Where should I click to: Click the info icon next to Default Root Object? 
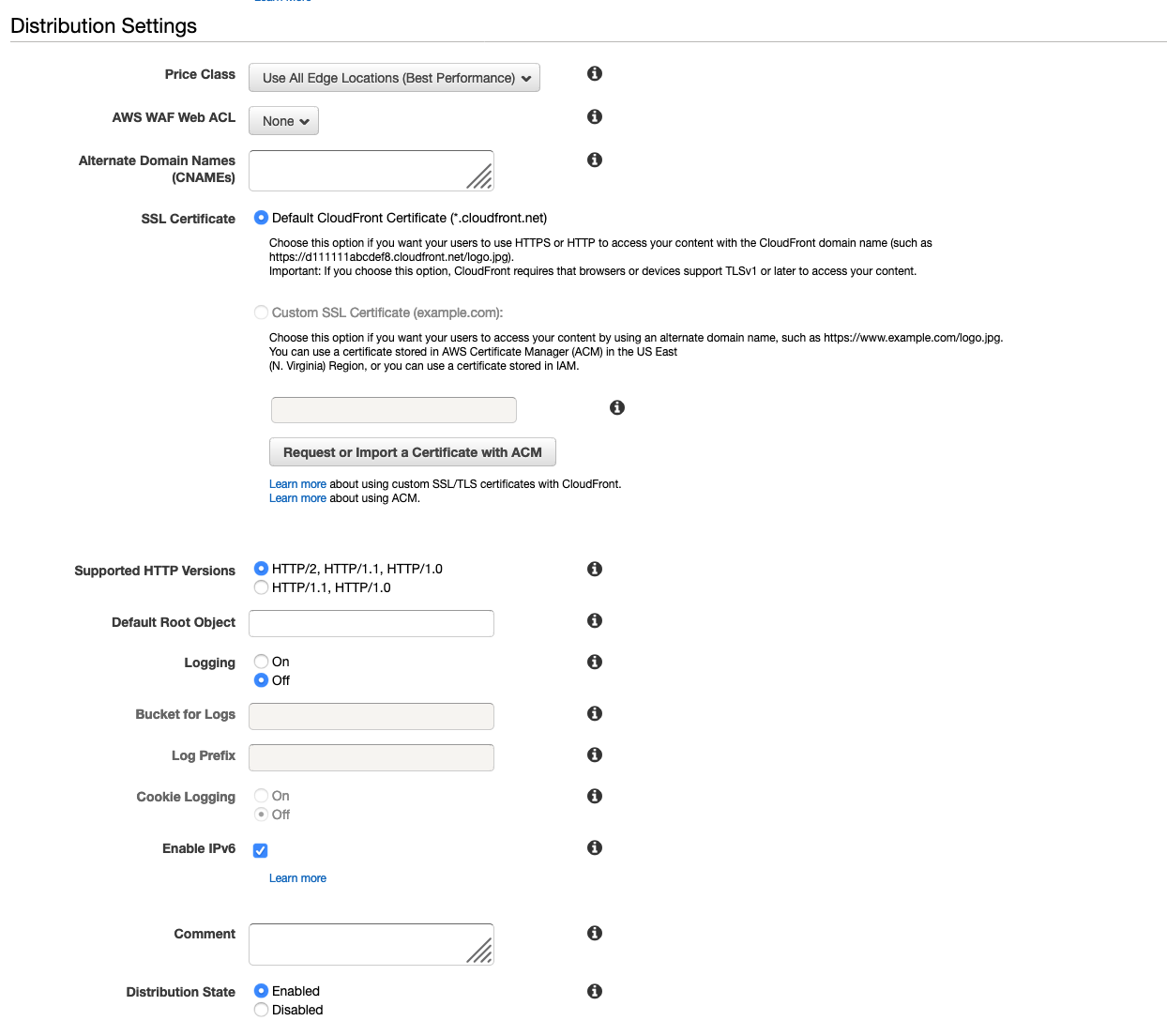tap(595, 621)
